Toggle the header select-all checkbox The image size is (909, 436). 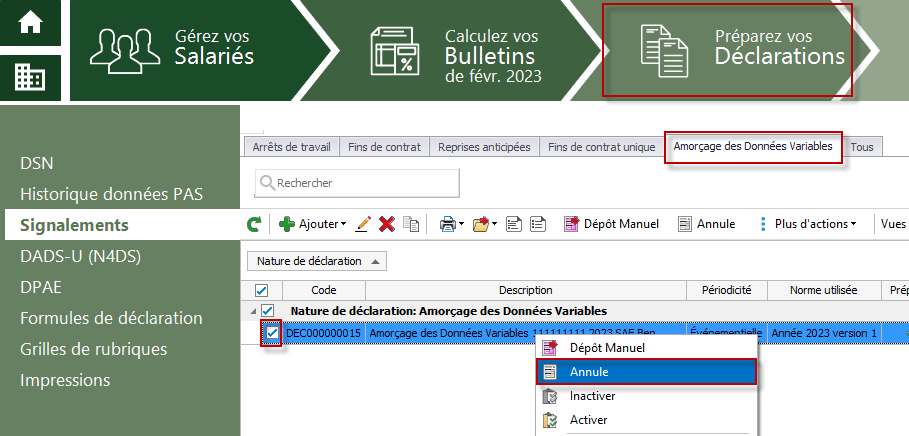[261, 290]
